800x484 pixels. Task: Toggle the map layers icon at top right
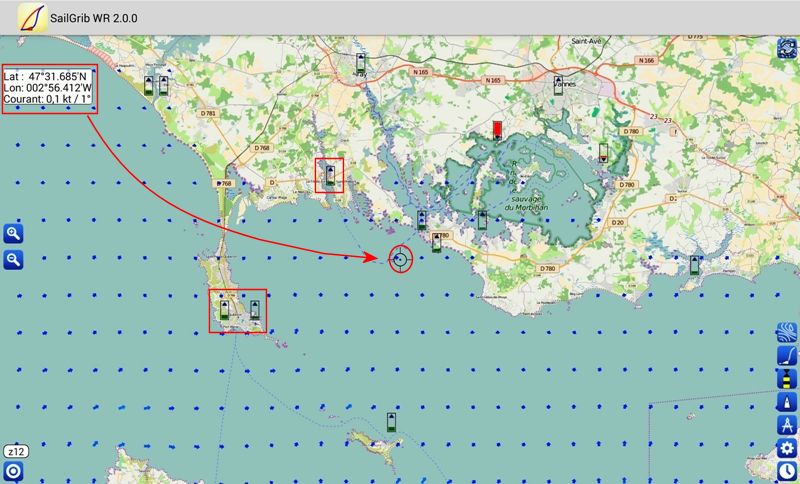pos(787,48)
